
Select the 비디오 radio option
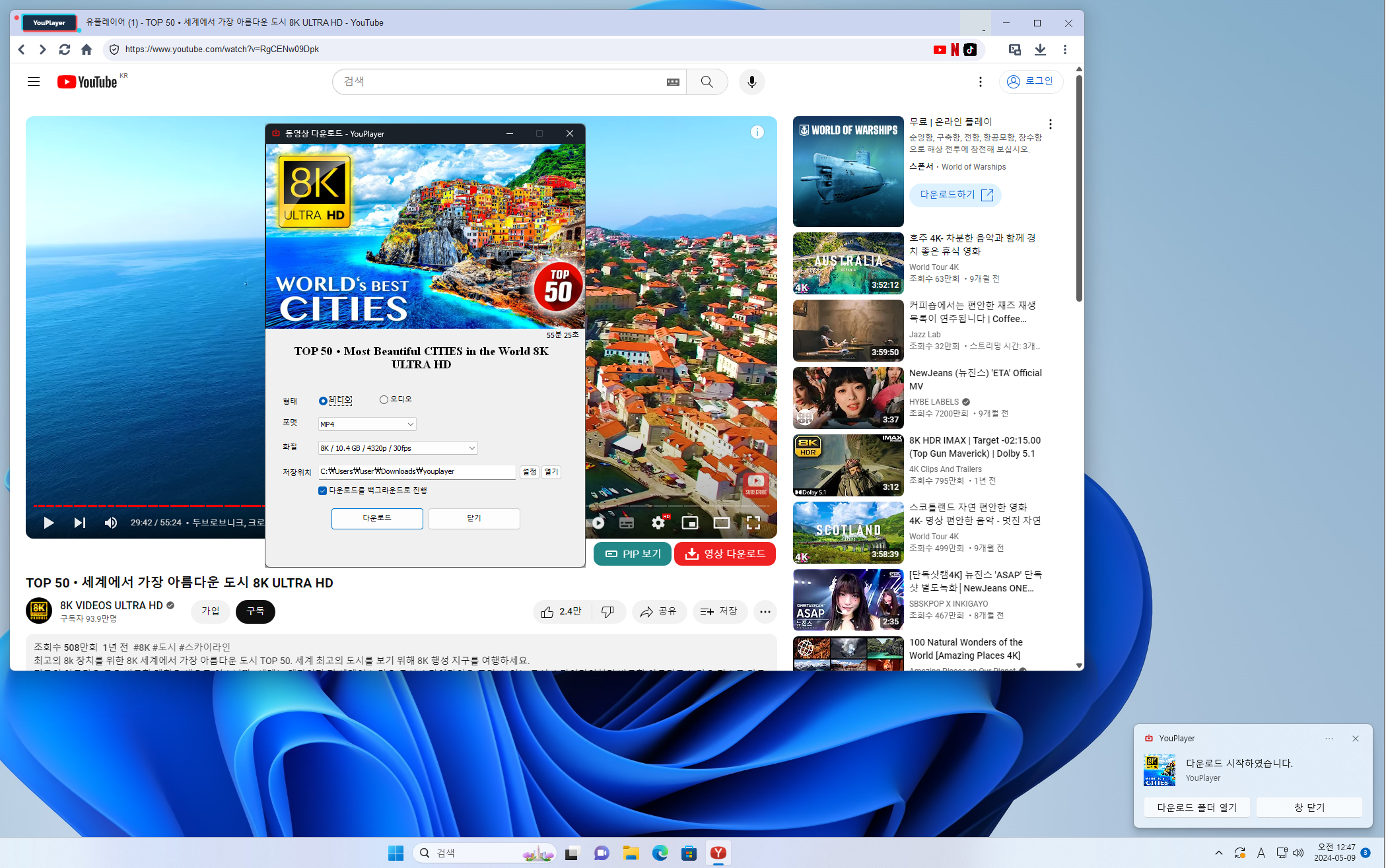[x=323, y=401]
